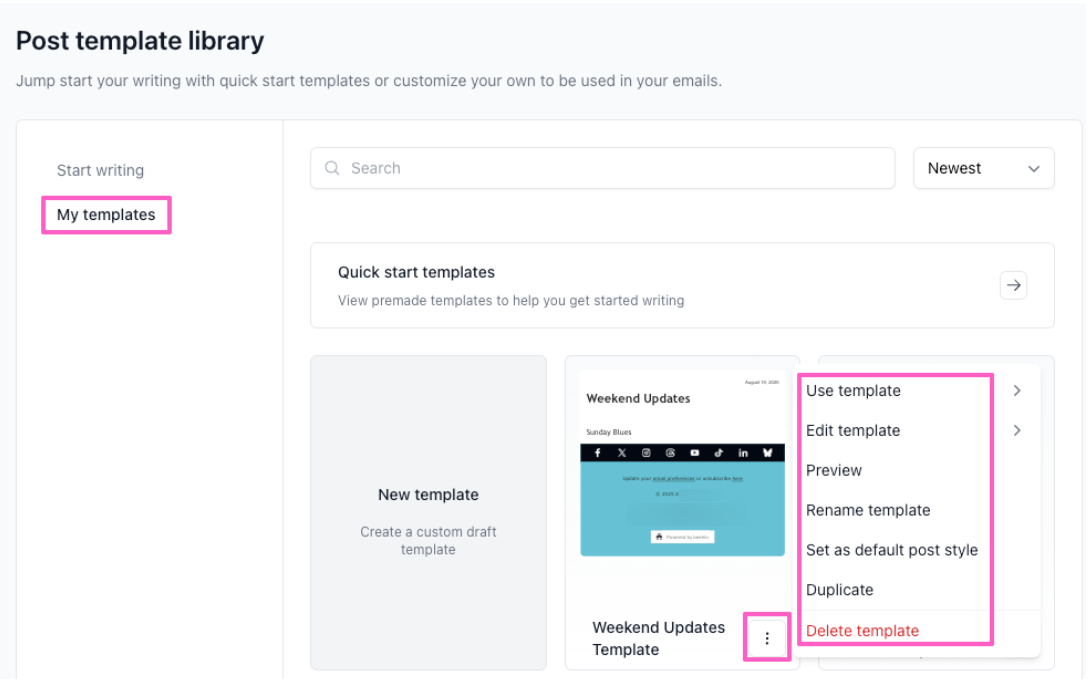Expand the Edit template submenu chevron
The height and width of the screenshot is (680, 1092).
pyautogui.click(x=1017, y=431)
